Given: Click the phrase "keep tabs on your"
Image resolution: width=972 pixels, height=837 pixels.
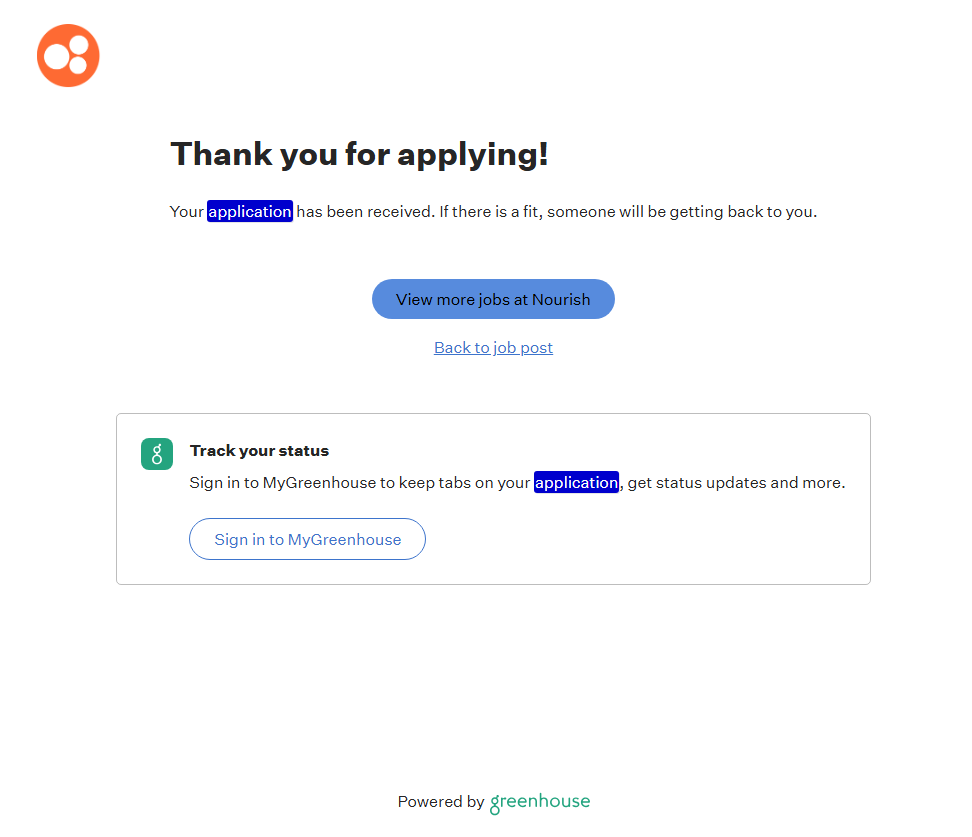Looking at the screenshot, I should point(464,483).
